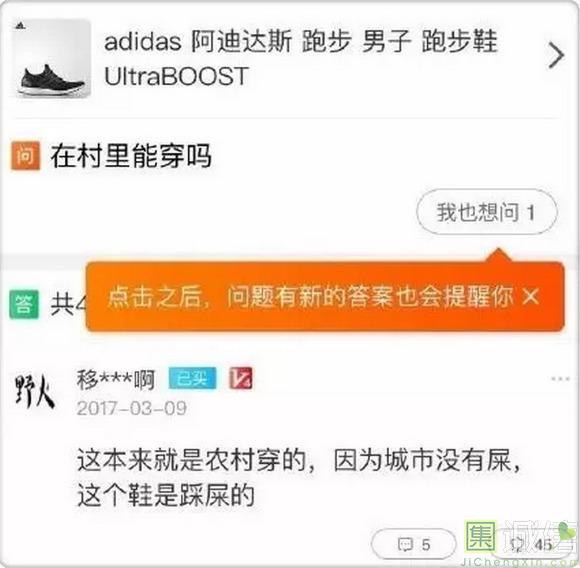Close the orange reminder tooltip with X
Viewport: 580px width, 568px height.
tap(530, 297)
